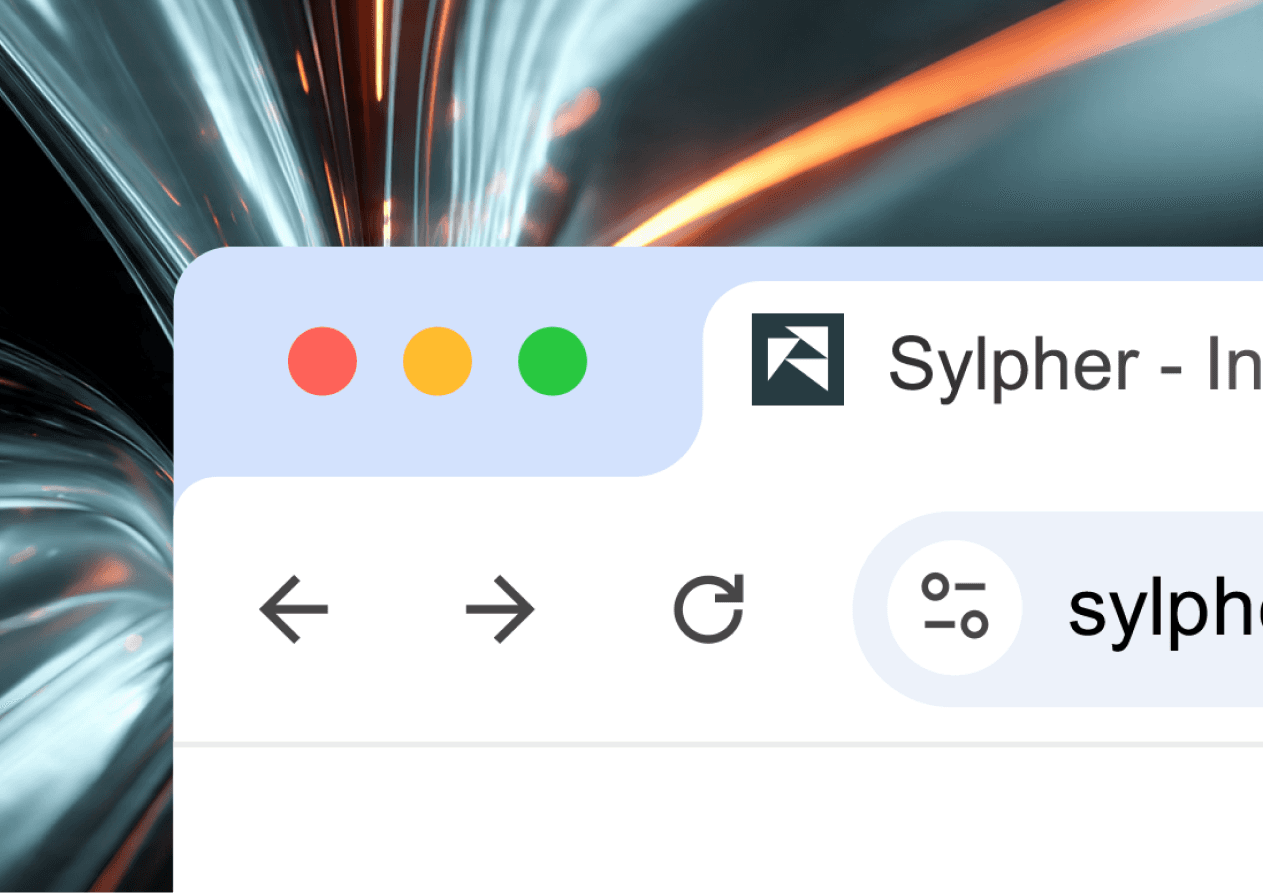Focus the address bar URL text
Image resolution: width=1263 pixels, height=893 pixels.
[1165, 610]
